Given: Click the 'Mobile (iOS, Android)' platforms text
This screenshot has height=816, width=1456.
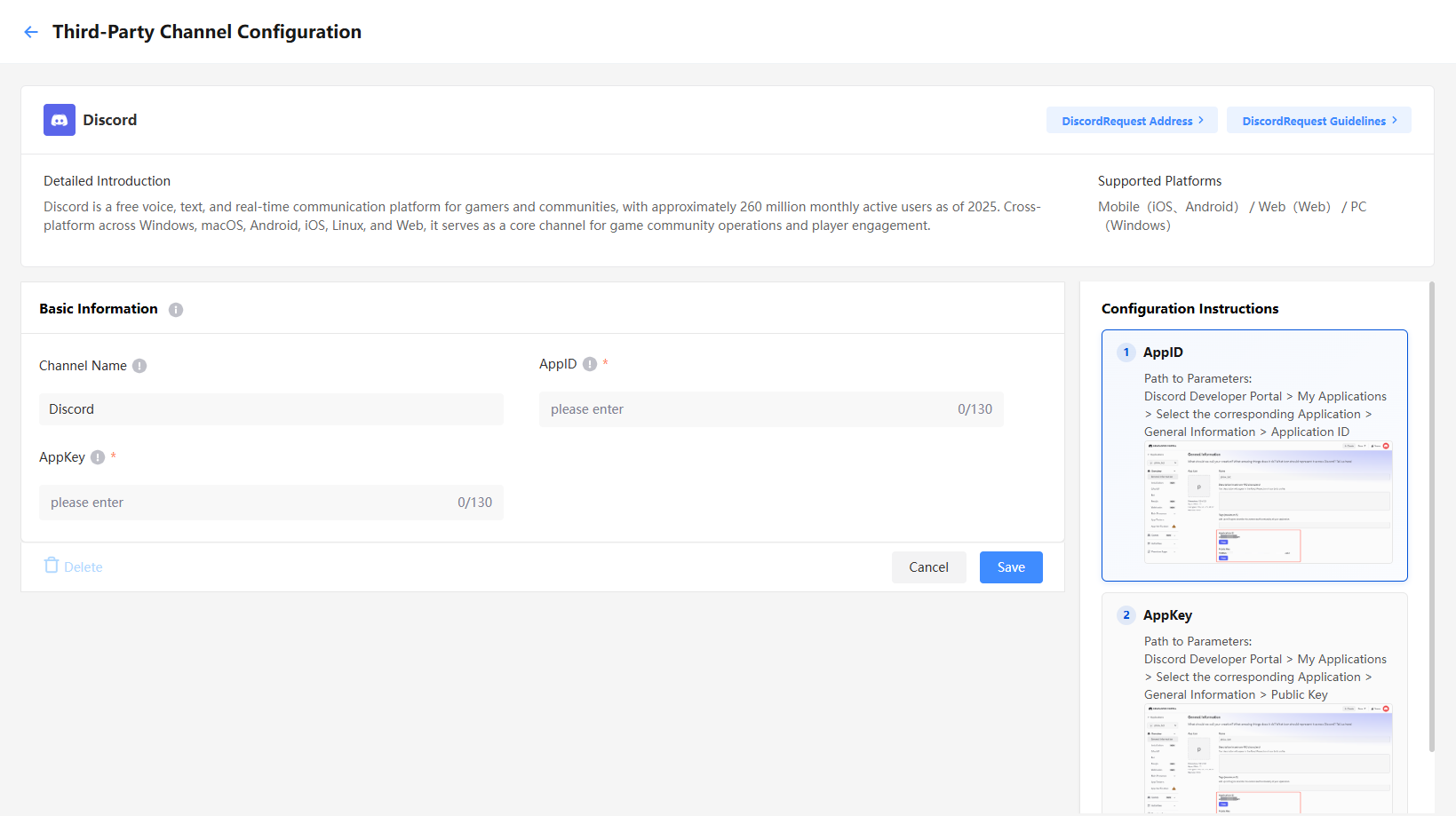Looking at the screenshot, I should click(x=1168, y=207).
